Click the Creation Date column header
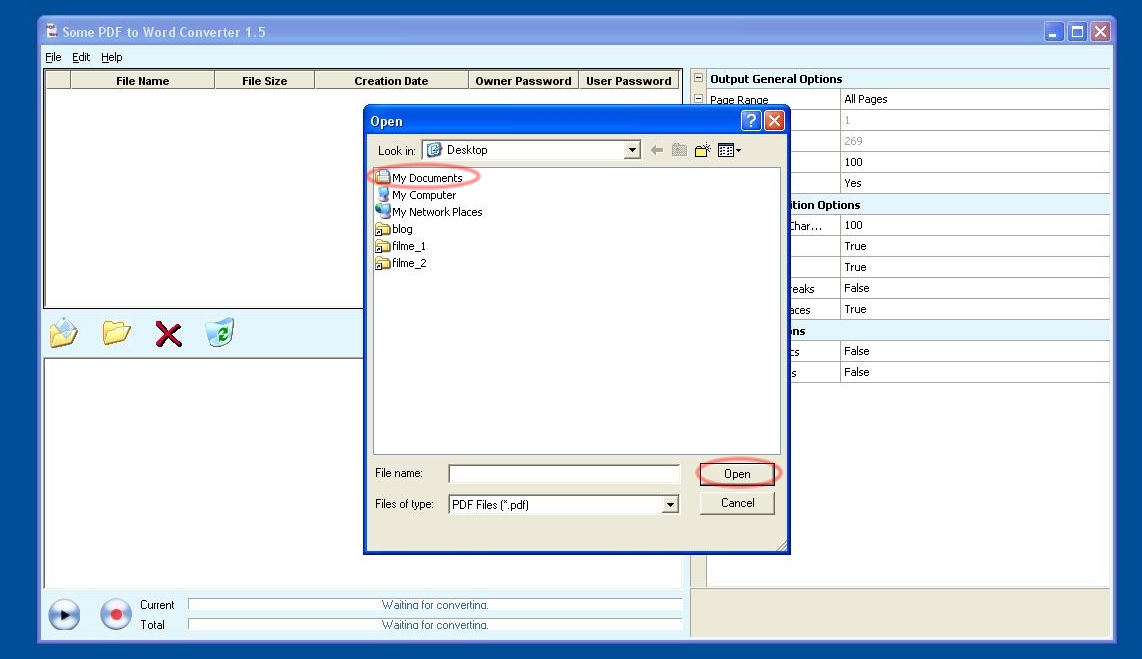 click(391, 81)
